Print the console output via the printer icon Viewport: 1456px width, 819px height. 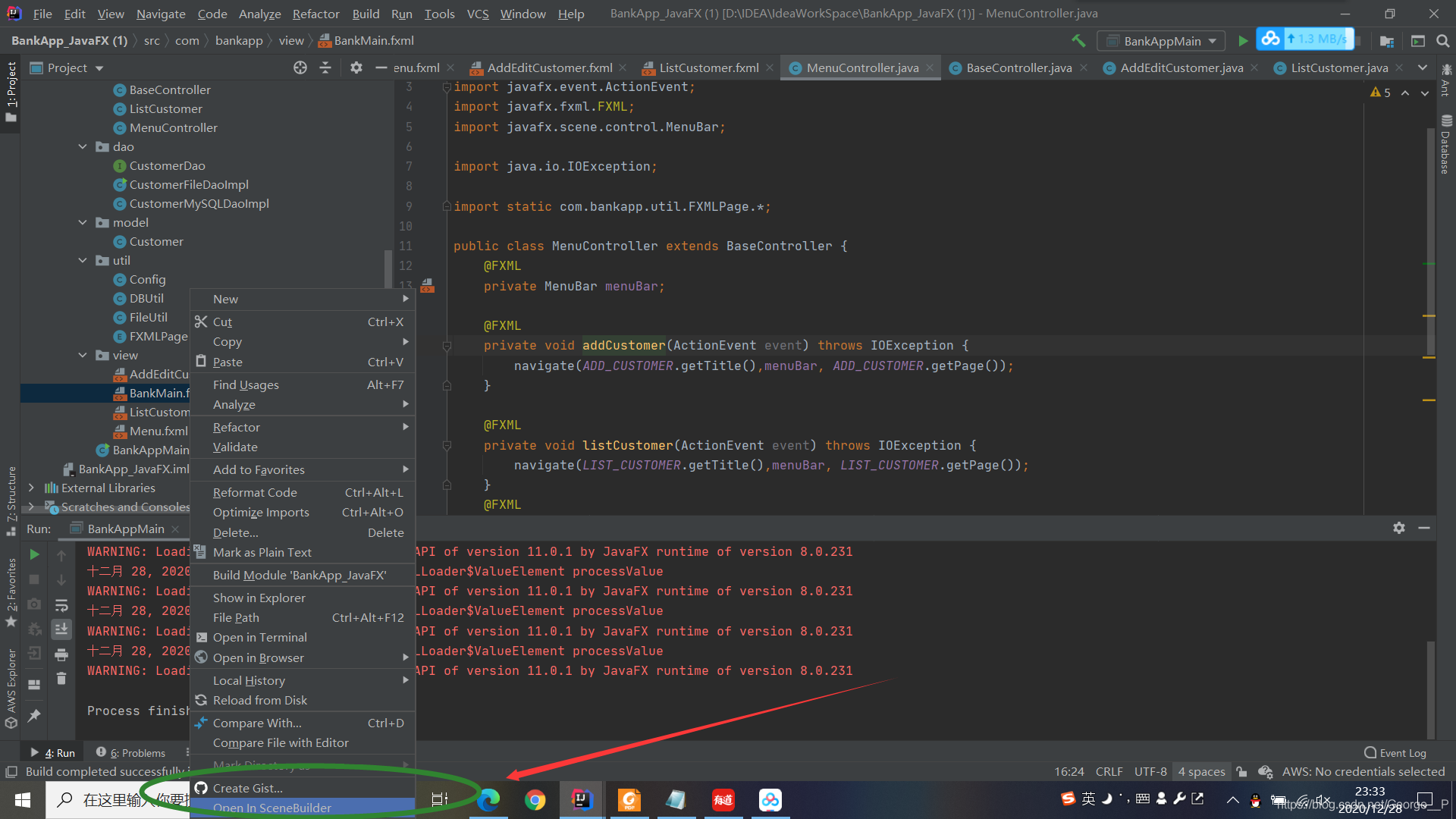[x=61, y=654]
